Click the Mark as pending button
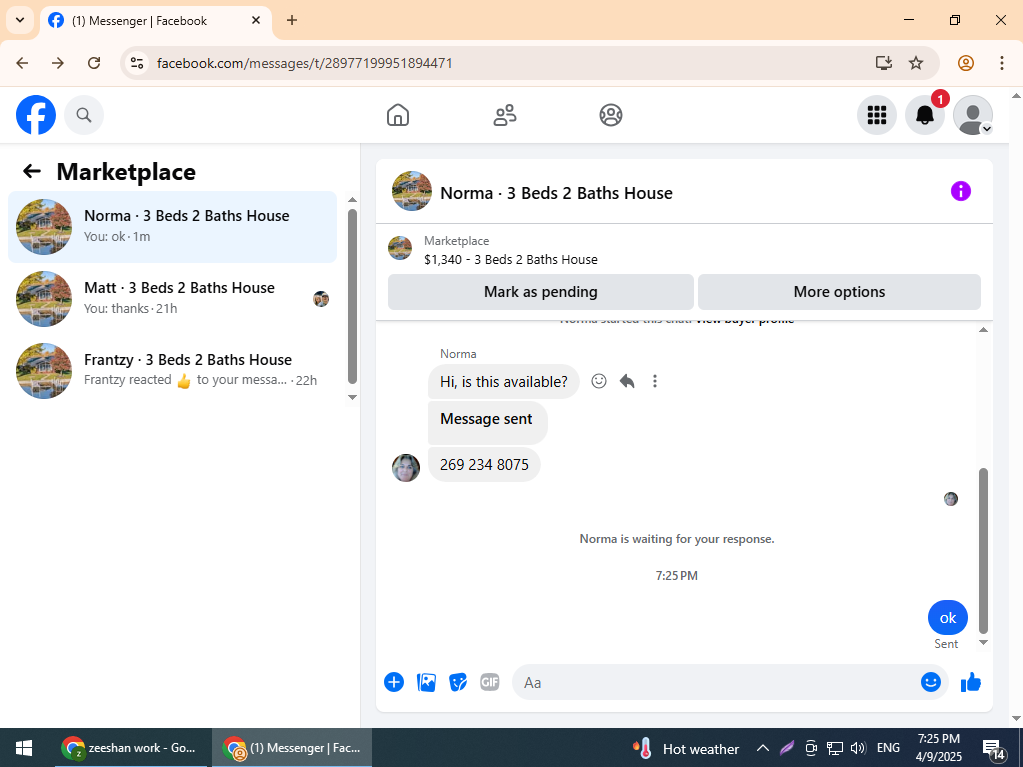 (x=541, y=292)
